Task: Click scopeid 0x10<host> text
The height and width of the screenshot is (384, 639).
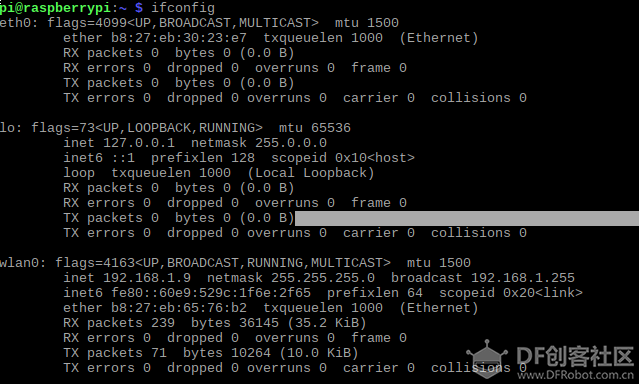Action: pos(343,158)
